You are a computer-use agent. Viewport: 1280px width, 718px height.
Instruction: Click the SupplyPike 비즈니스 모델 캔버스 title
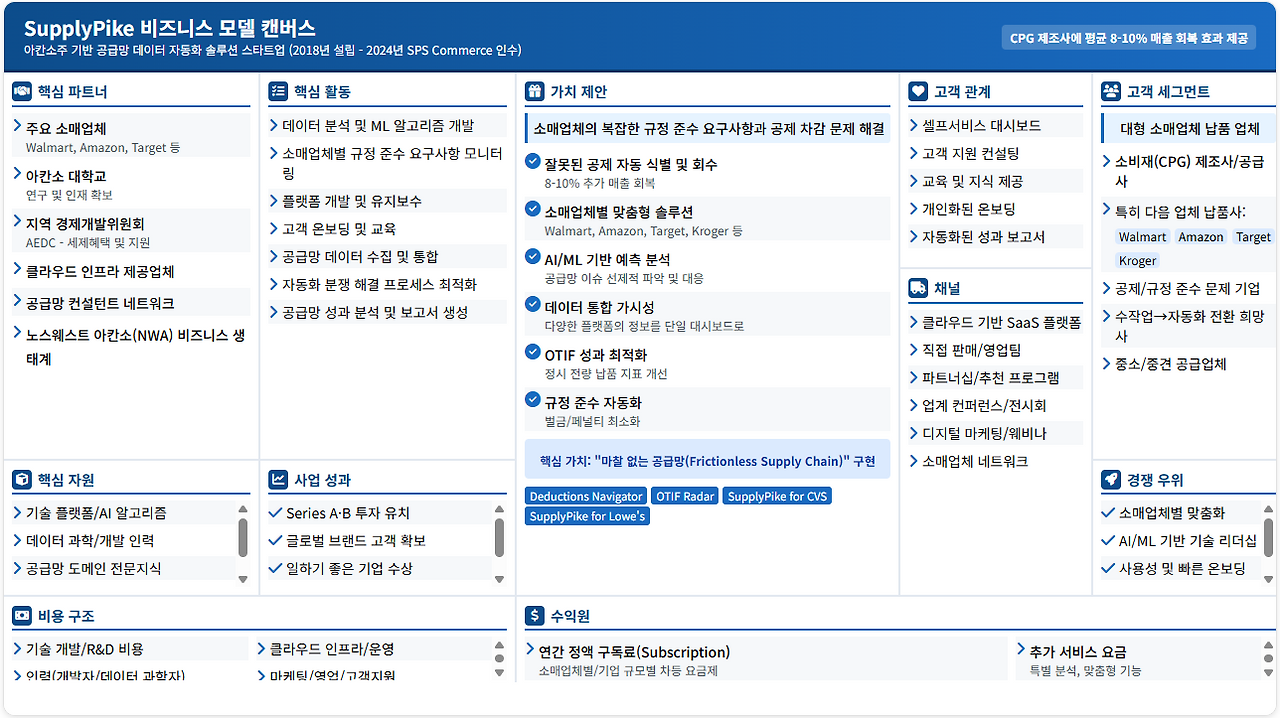[x=169, y=28]
